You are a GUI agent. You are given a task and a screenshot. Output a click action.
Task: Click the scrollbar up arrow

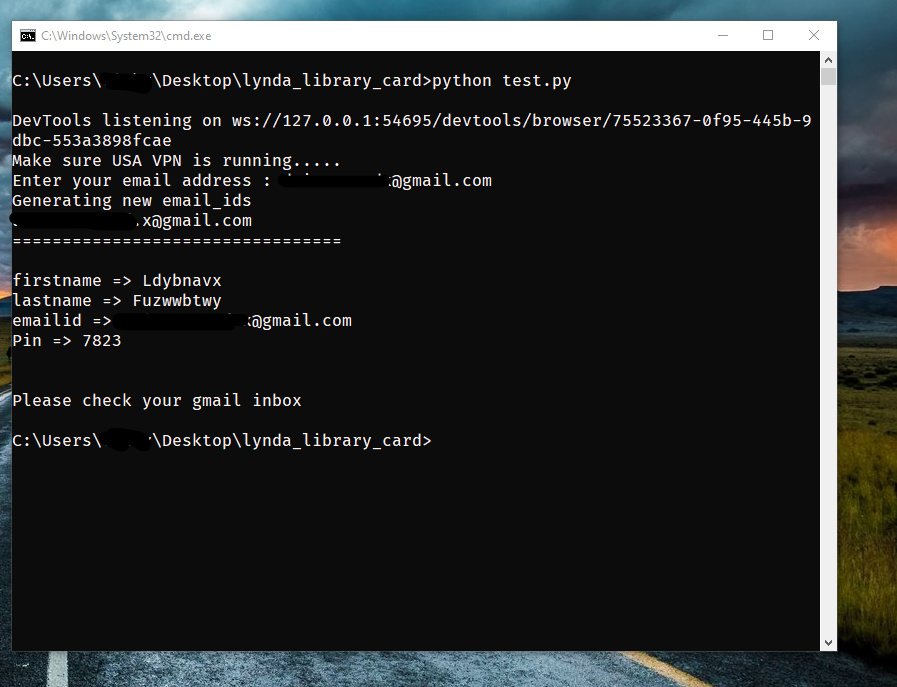point(828,60)
